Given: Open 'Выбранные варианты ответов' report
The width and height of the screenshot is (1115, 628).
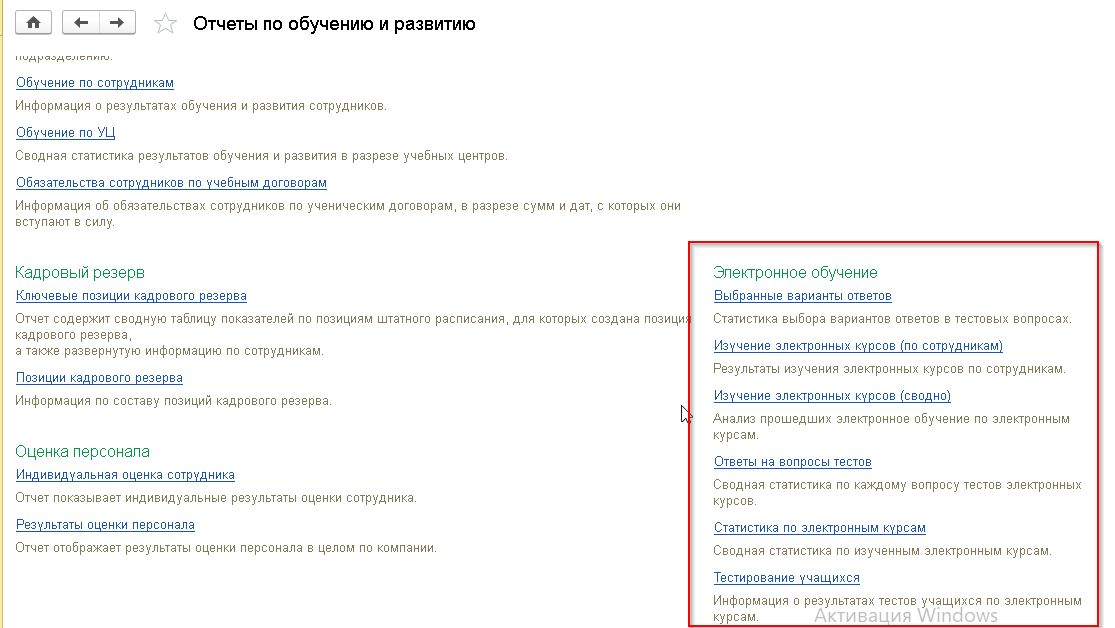Looking at the screenshot, I should pos(802,296).
